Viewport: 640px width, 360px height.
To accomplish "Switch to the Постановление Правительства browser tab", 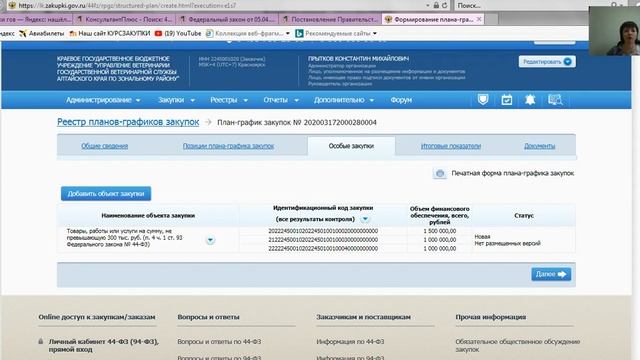I will click(330, 19).
